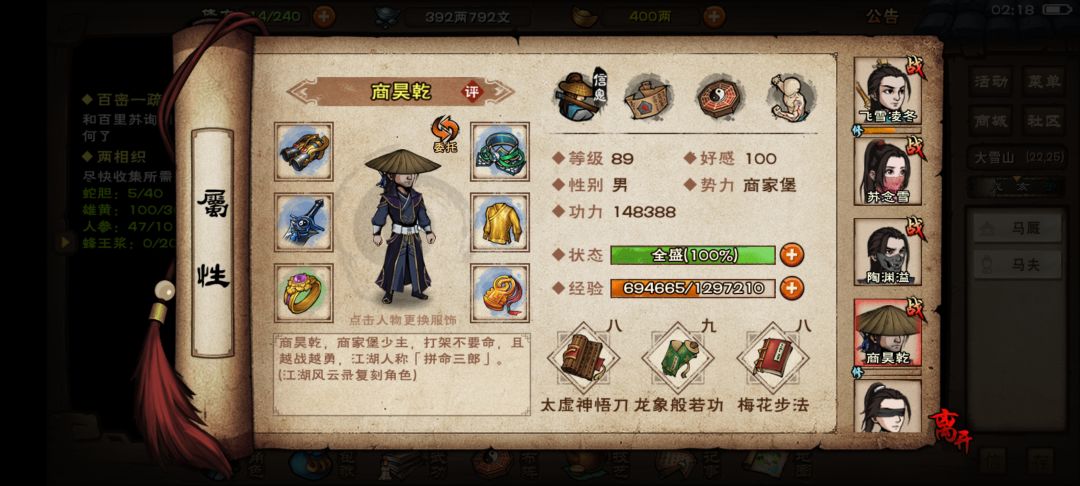Image resolution: width=1080 pixels, height=486 pixels.
Task: Open the gauntlet equipment slot
Action: click(x=304, y=151)
